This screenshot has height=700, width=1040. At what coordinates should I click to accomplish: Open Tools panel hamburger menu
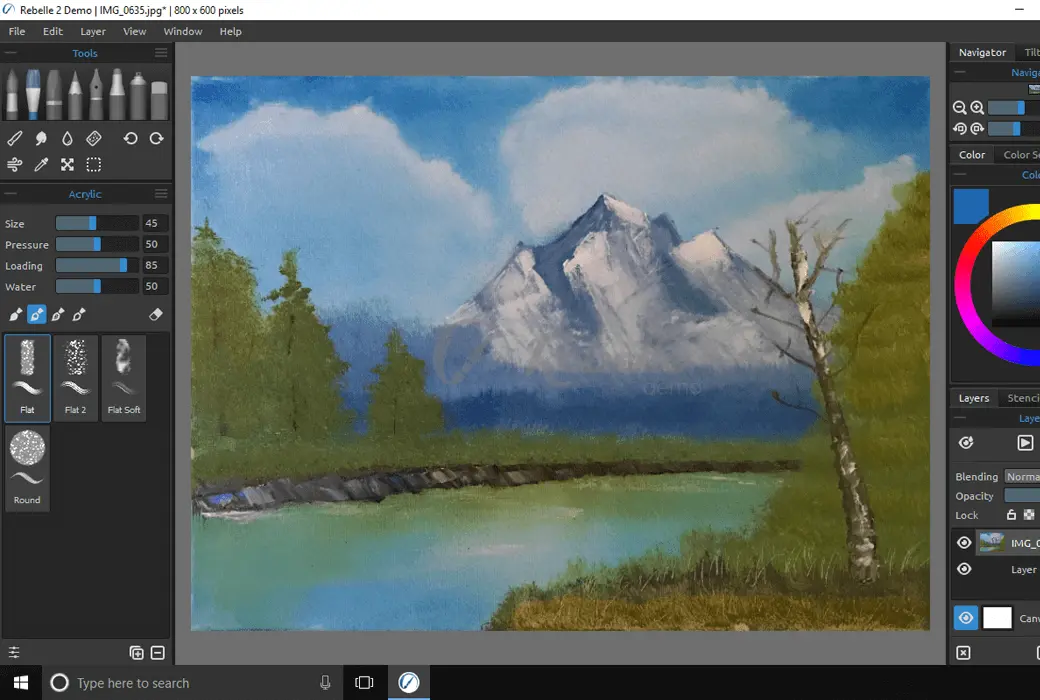pyautogui.click(x=161, y=52)
